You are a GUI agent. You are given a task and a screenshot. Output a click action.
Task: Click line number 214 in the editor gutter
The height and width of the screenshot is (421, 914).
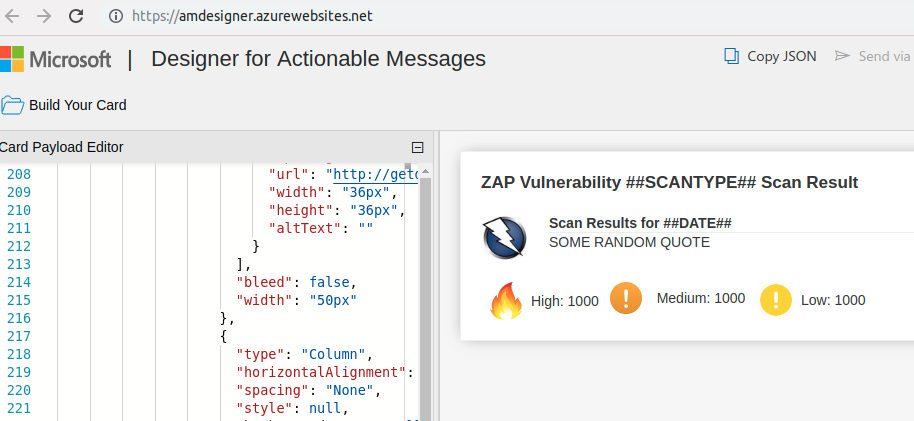19,282
